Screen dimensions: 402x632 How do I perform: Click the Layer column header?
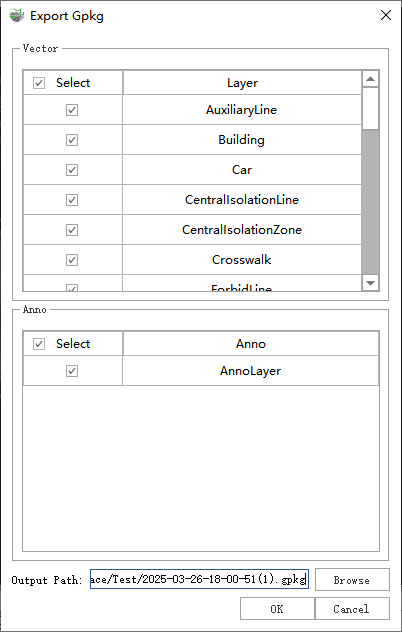(x=242, y=83)
